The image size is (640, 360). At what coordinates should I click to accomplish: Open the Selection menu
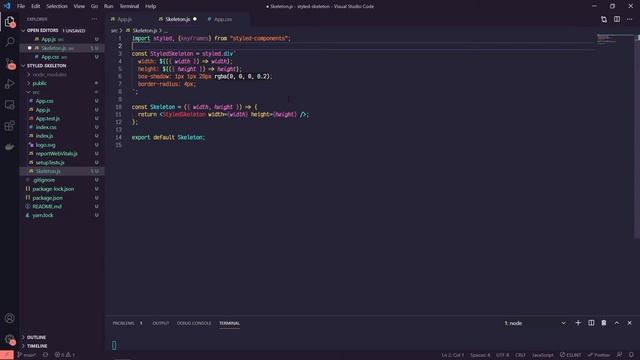click(57, 6)
